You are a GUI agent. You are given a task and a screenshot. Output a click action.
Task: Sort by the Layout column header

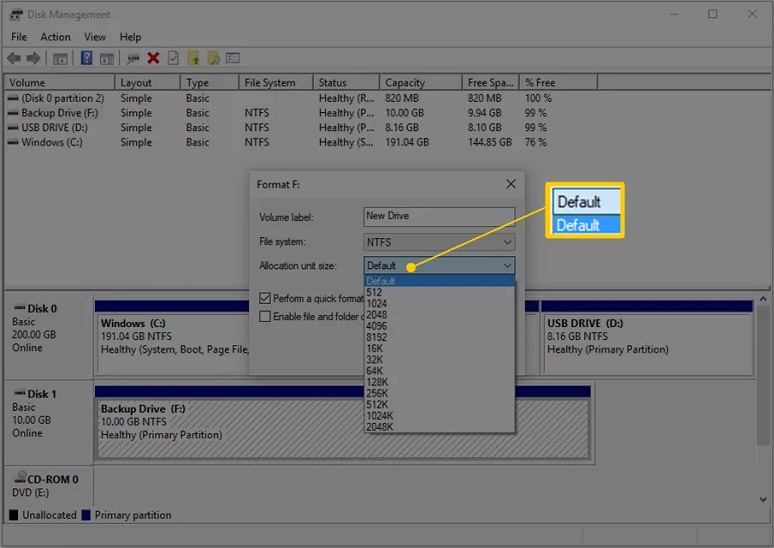[147, 82]
